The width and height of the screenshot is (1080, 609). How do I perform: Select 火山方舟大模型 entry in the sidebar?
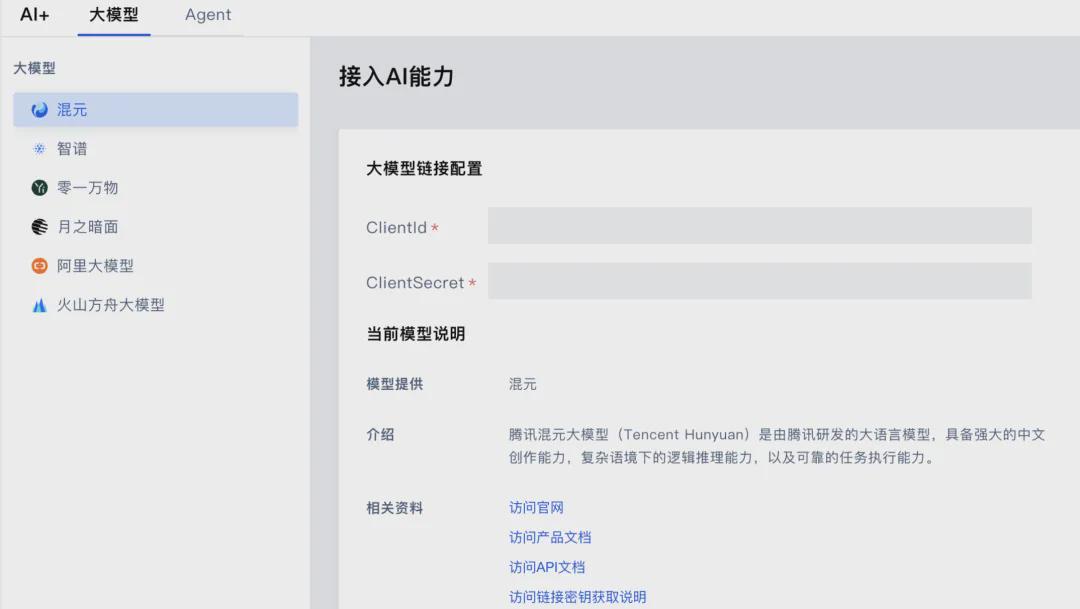[108, 304]
